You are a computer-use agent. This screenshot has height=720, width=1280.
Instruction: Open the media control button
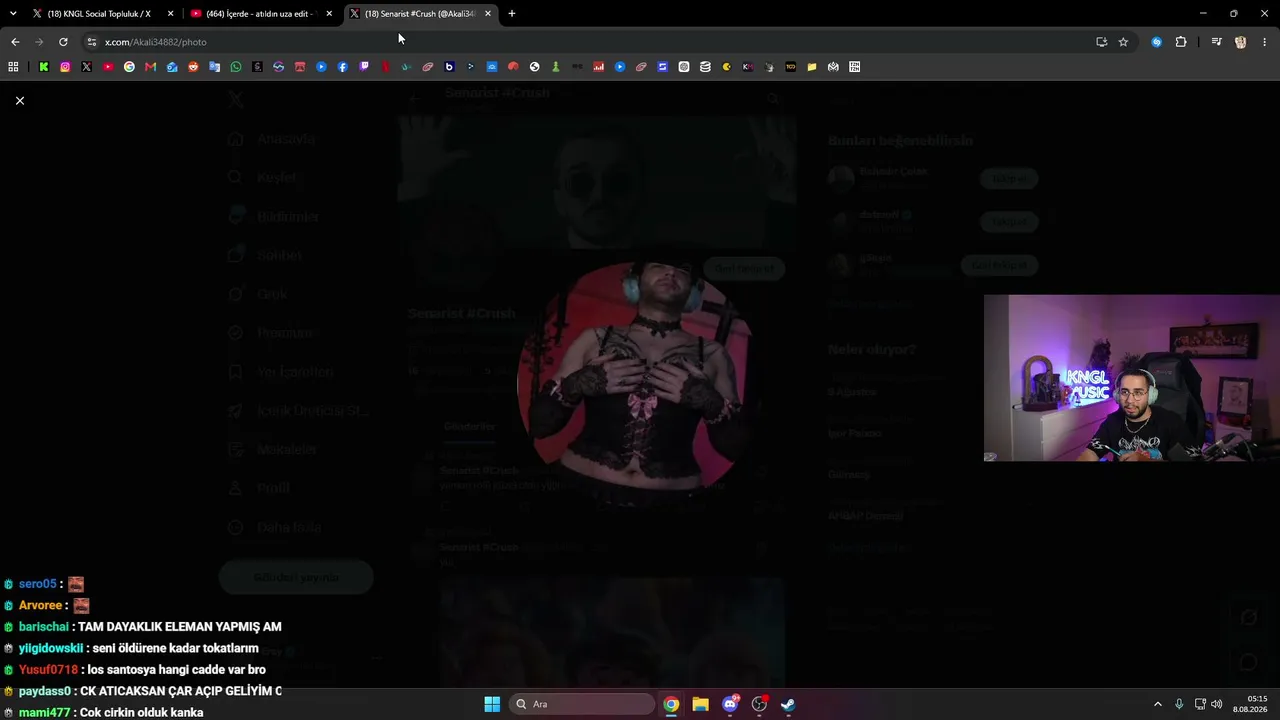(1216, 42)
